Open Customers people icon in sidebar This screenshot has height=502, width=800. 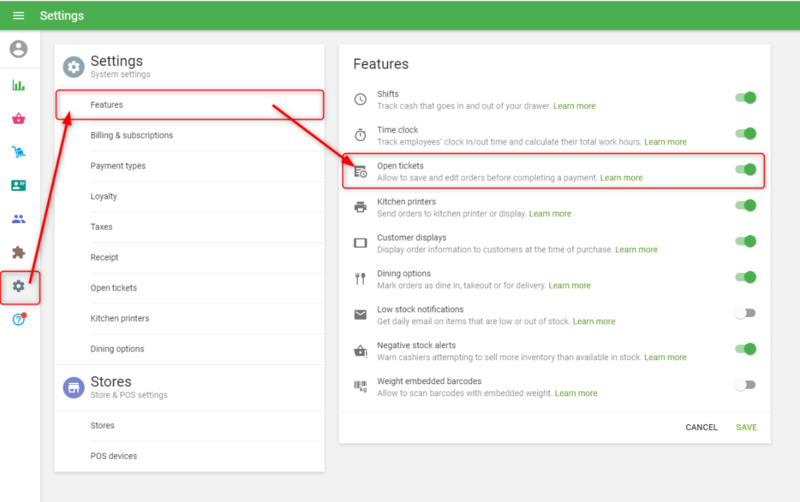point(18,219)
